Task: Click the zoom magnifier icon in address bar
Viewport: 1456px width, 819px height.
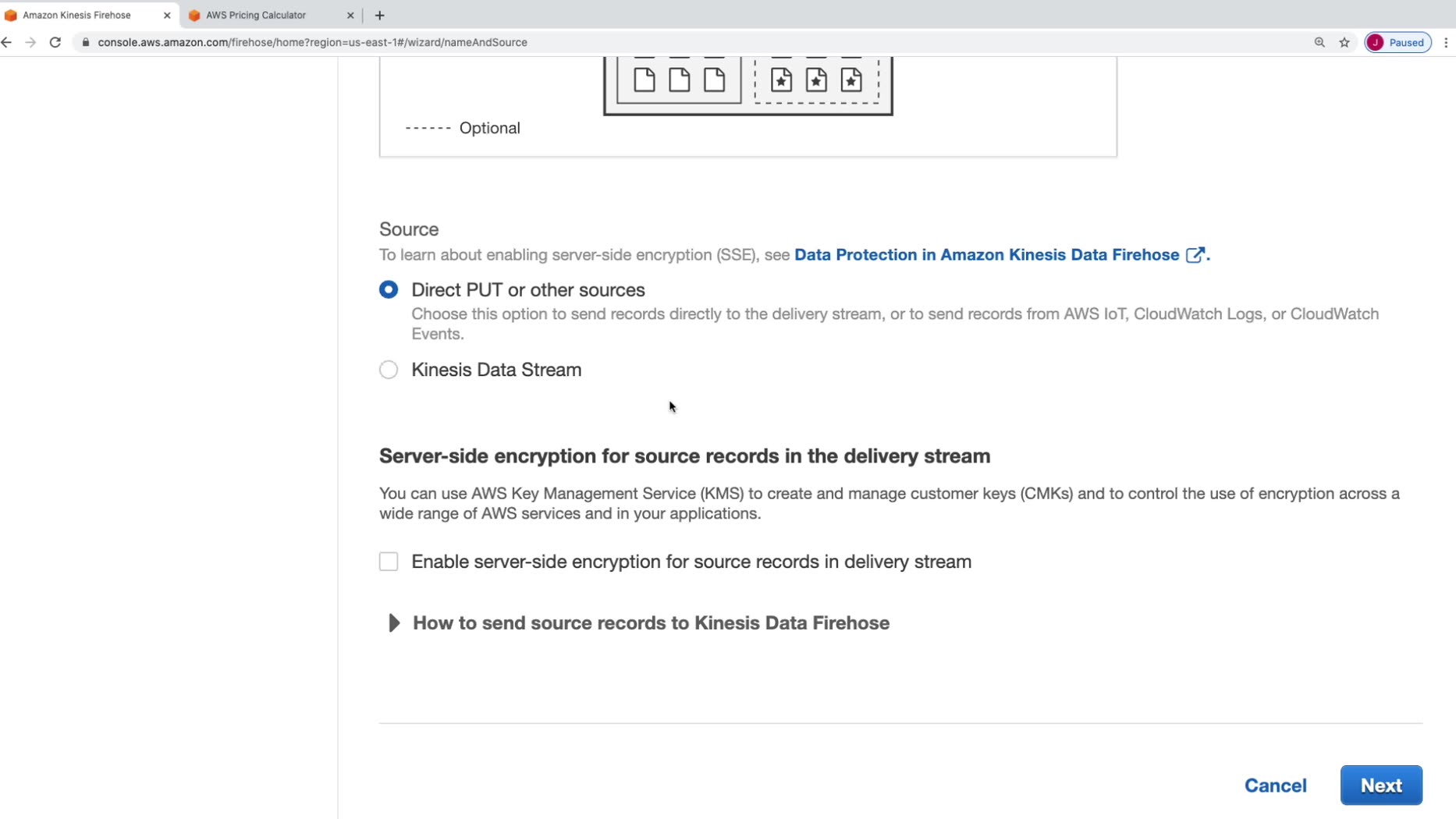Action: pyautogui.click(x=1319, y=42)
